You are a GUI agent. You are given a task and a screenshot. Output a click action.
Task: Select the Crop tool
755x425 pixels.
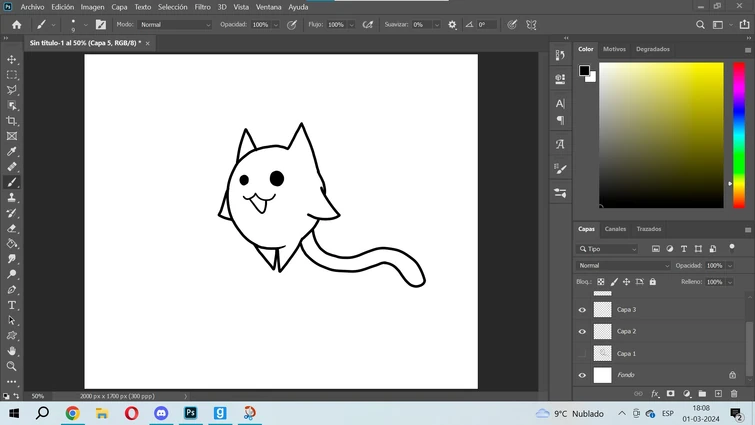coord(12,121)
